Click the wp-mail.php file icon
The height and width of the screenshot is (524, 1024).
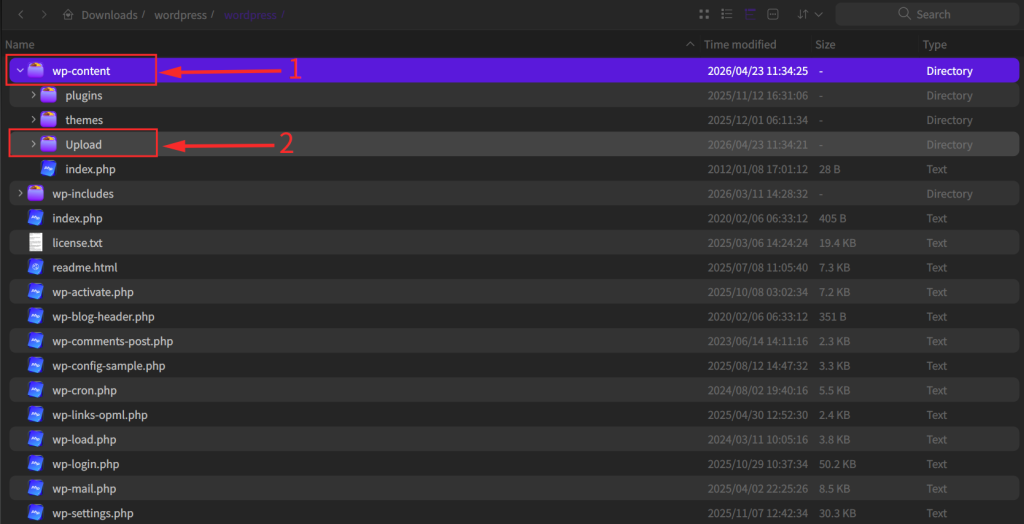tap(36, 489)
